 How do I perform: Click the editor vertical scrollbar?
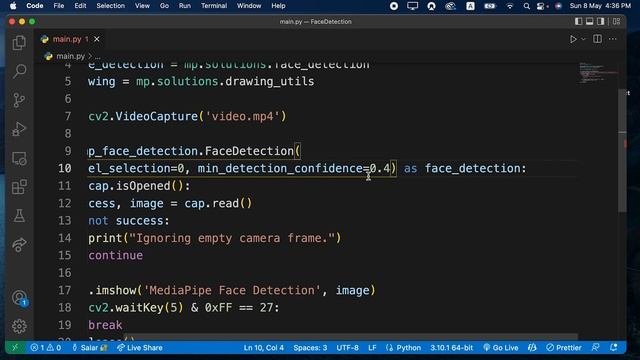[622, 151]
